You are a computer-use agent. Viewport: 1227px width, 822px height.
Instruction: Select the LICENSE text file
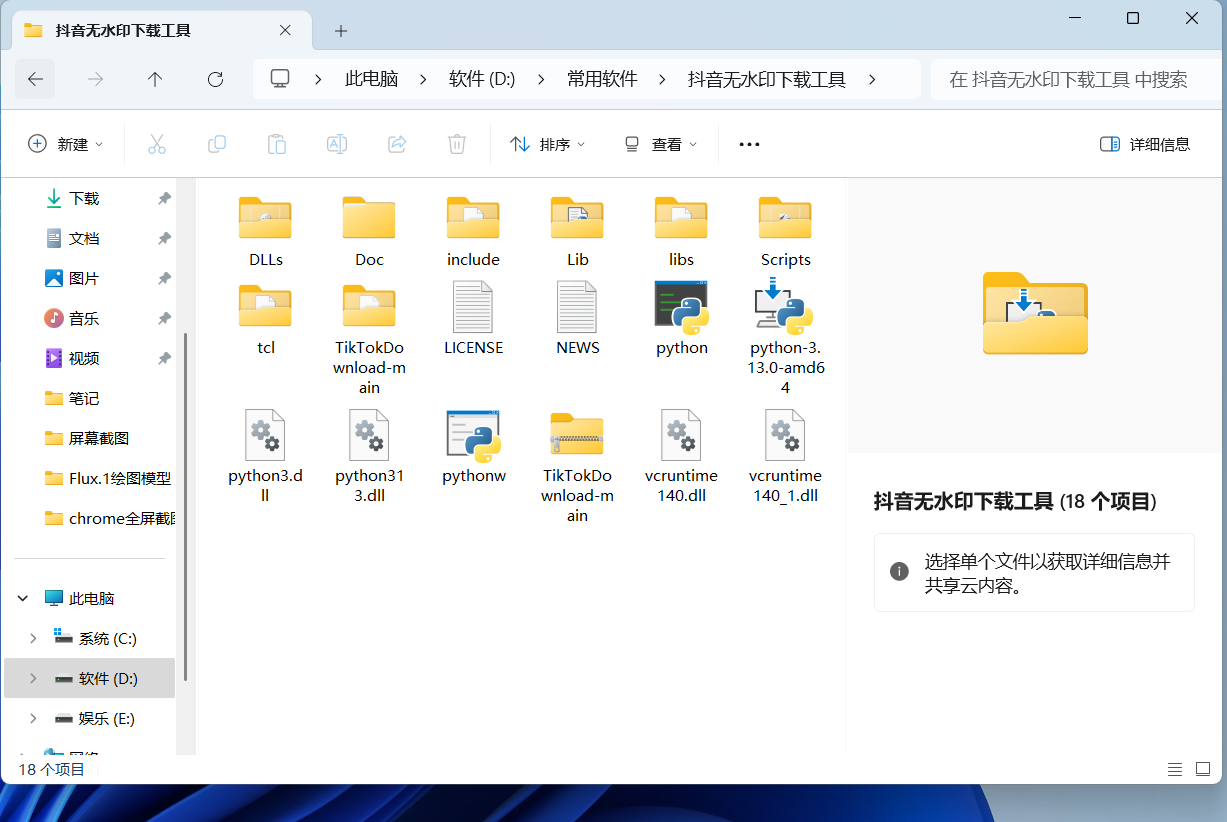click(474, 320)
